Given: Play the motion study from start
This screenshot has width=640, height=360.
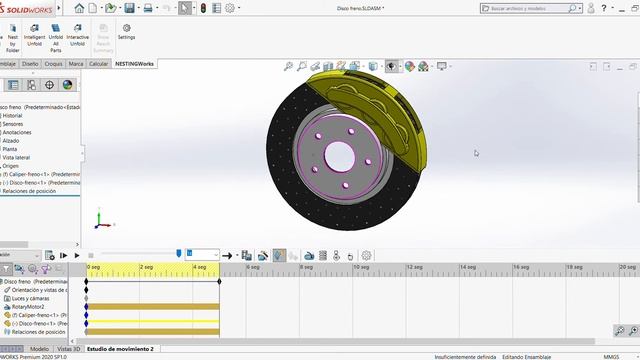Looking at the screenshot, I should point(63,256).
